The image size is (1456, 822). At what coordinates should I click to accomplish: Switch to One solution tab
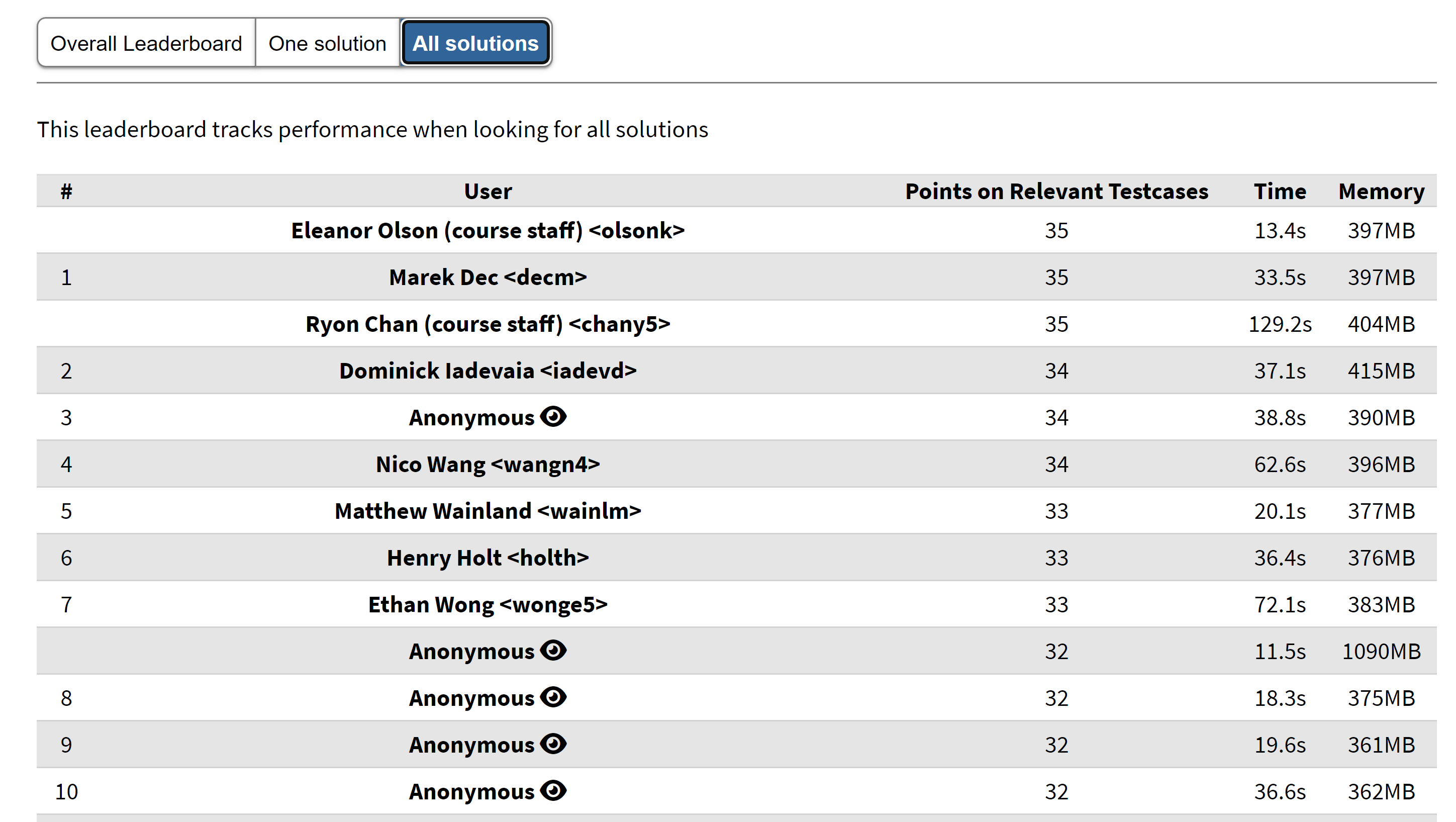327,43
